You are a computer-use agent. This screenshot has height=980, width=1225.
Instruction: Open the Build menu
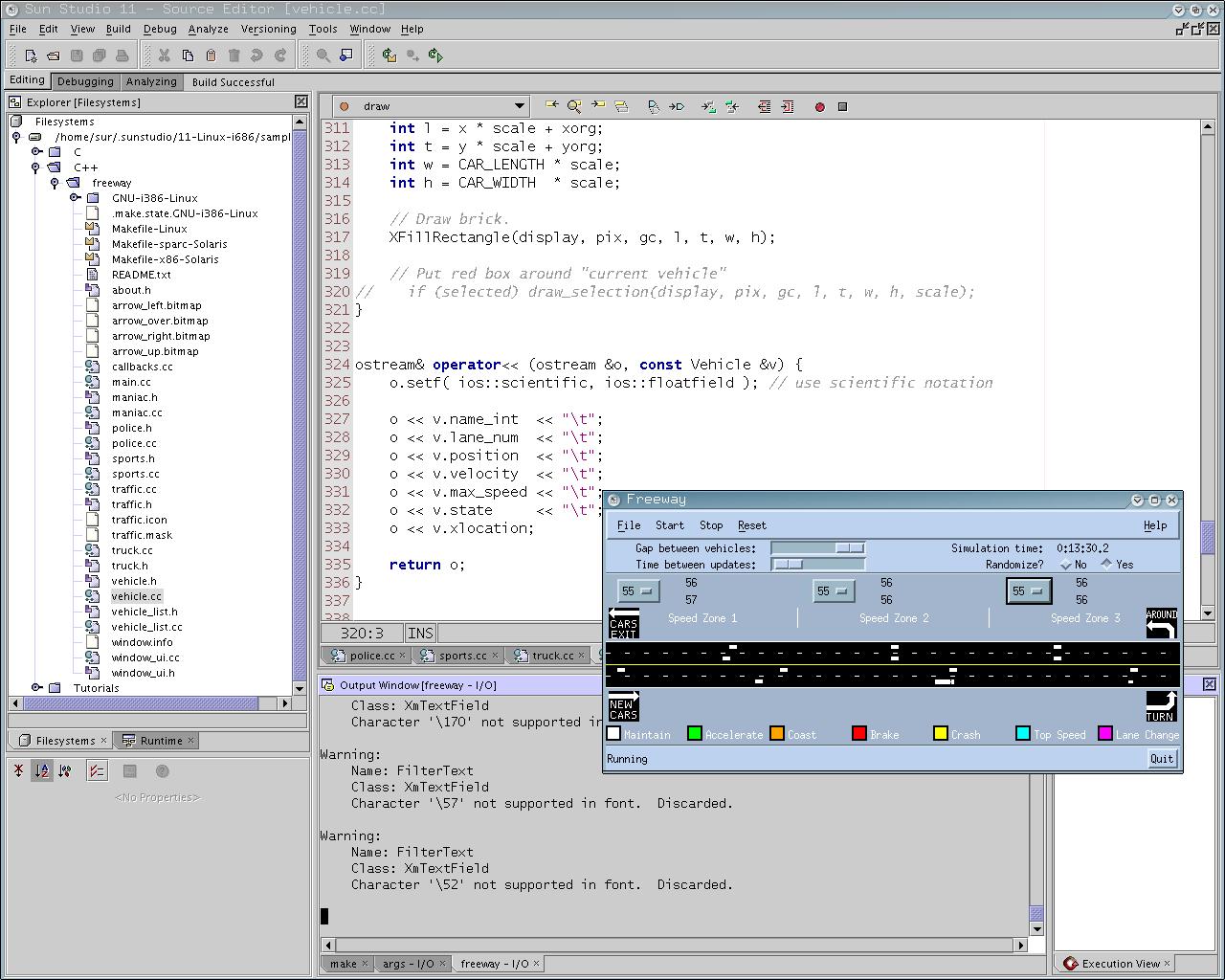click(x=119, y=29)
